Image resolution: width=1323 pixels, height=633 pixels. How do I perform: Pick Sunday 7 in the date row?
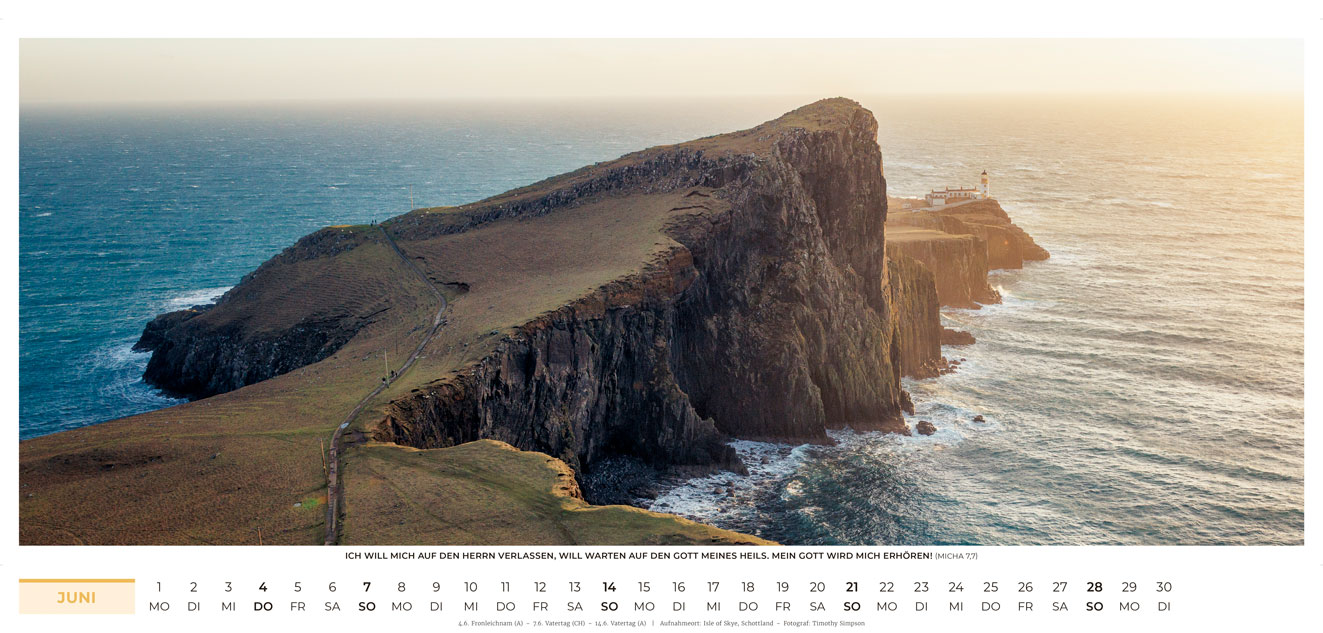tap(367, 588)
